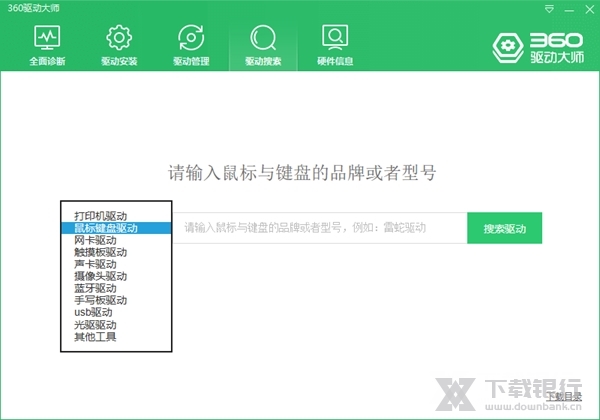Choose 网卡驱动 from the list
600x420 pixels.
116,240
